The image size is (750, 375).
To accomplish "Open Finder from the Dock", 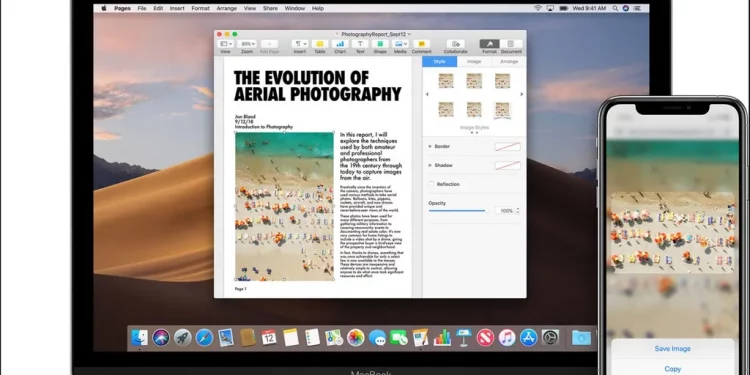I will click(x=140, y=338).
